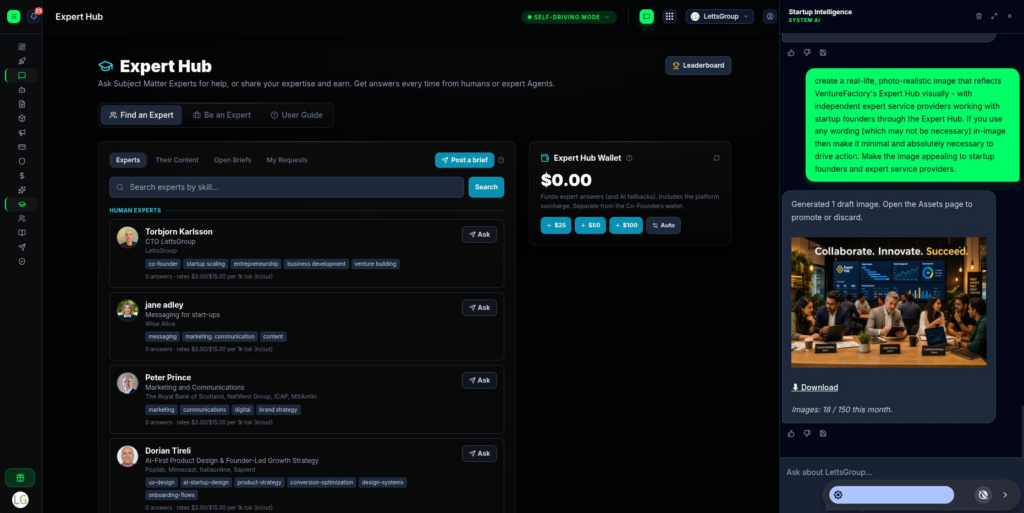Open the profile icon beside LettsGroup
1024x513 pixels.
point(770,17)
